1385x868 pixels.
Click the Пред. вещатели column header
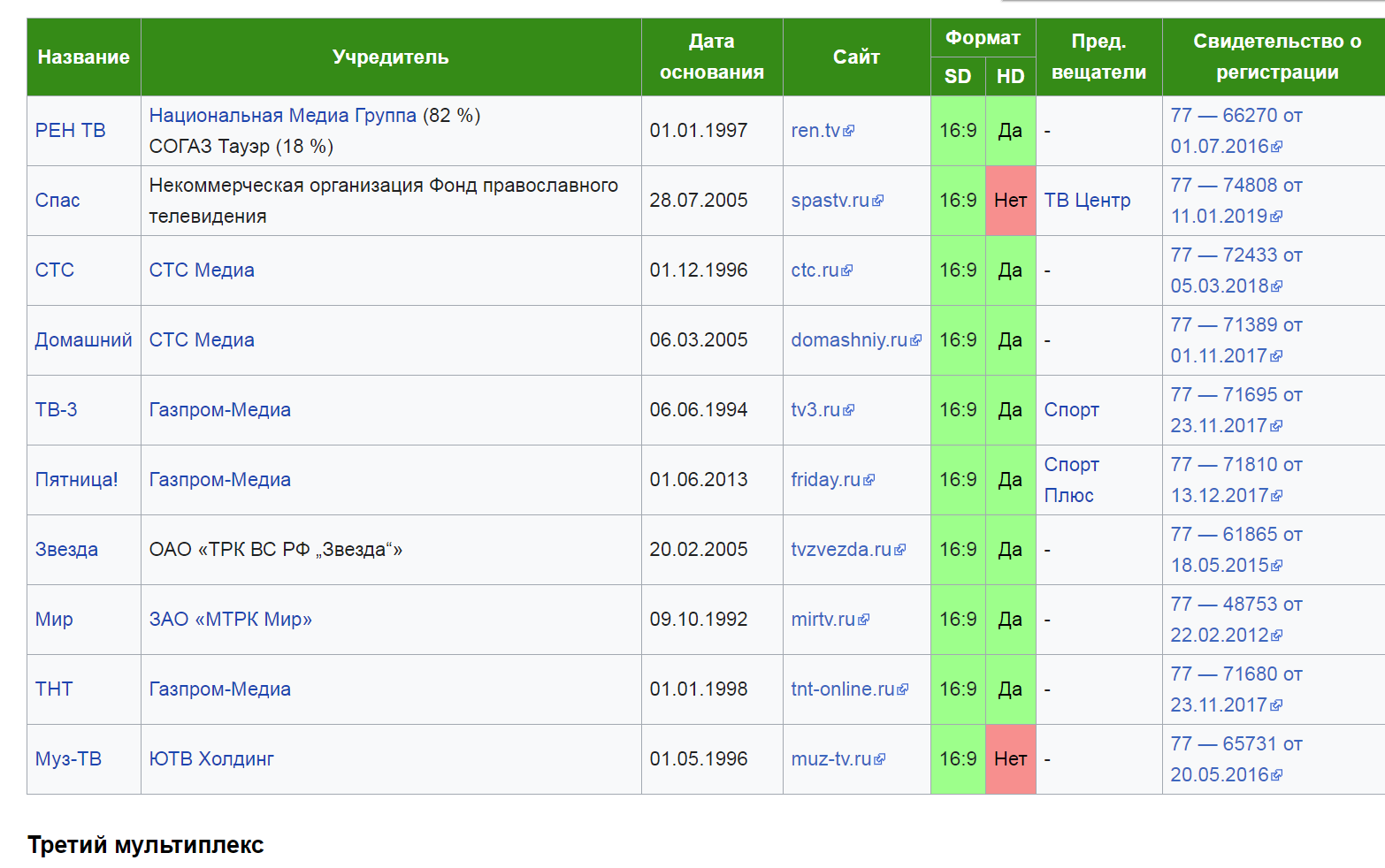point(1099,57)
